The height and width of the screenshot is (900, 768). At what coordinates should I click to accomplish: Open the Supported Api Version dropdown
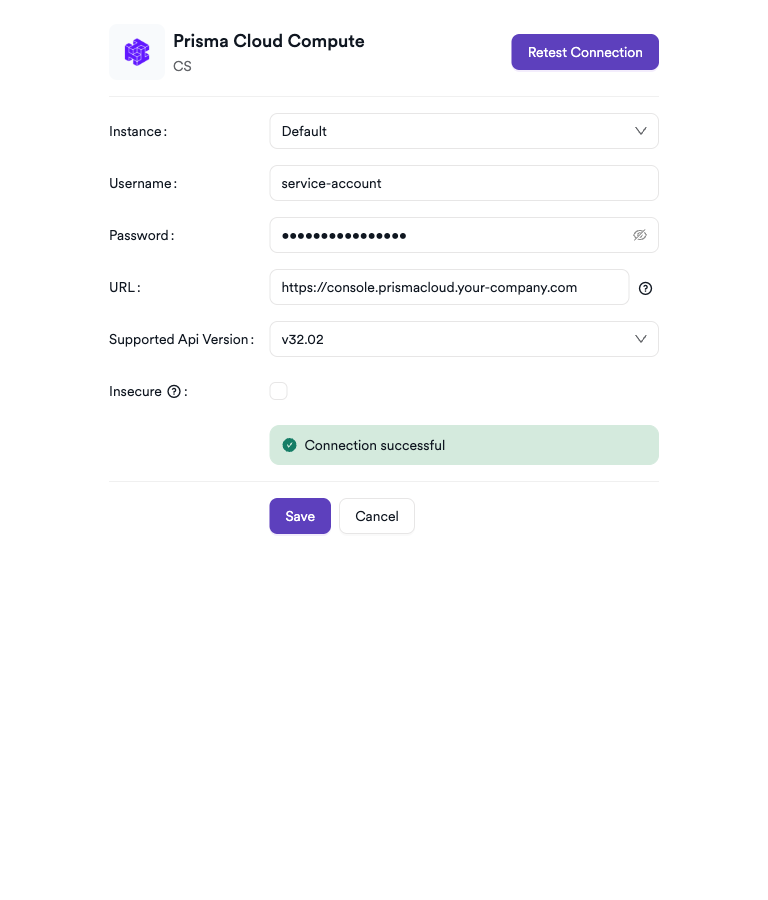coord(464,339)
